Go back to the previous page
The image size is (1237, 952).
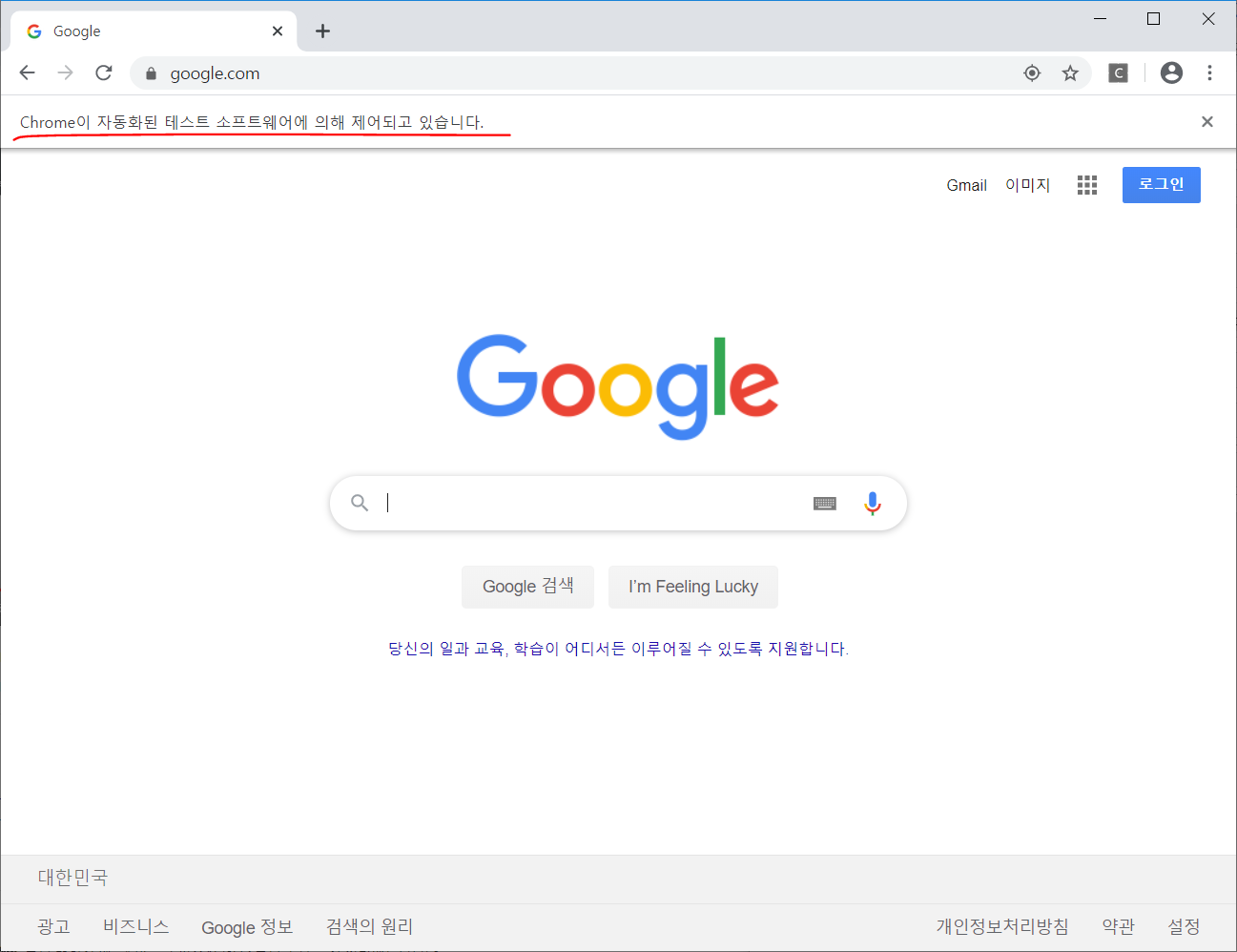[x=27, y=72]
